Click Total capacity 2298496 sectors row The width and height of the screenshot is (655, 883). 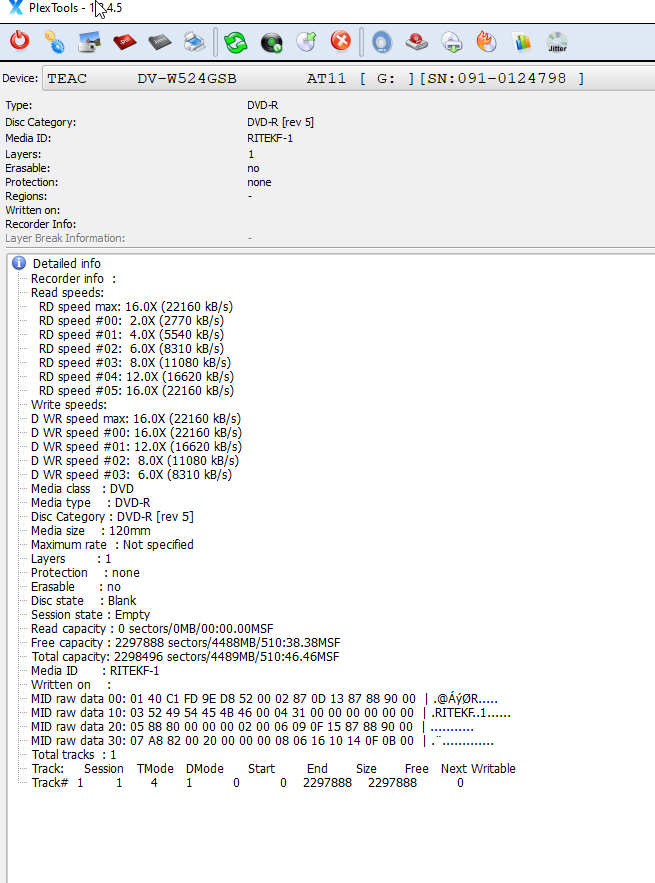click(x=185, y=657)
